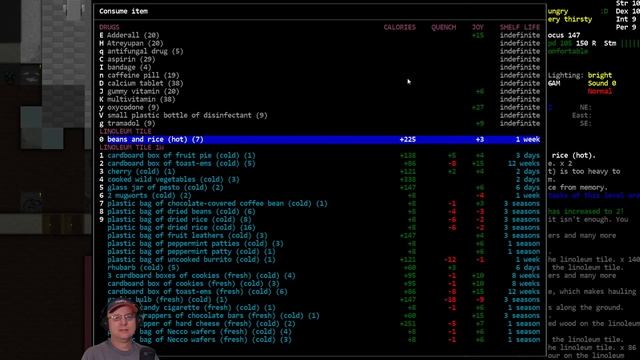Pick gummy vitamin (20)
640x360 pixels.
pyautogui.click(x=143, y=91)
